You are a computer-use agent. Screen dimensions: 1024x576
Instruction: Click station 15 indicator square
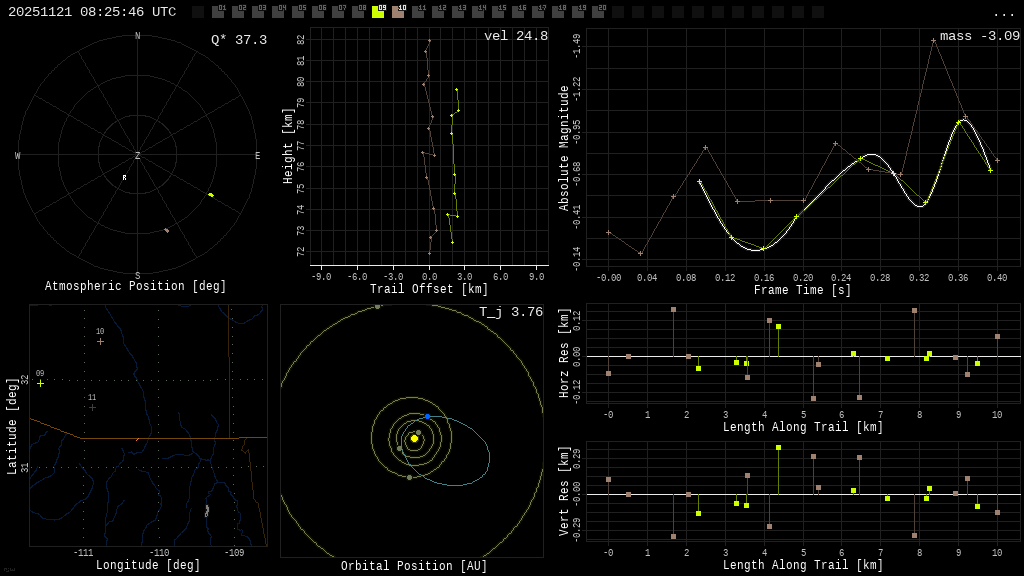coord(498,12)
